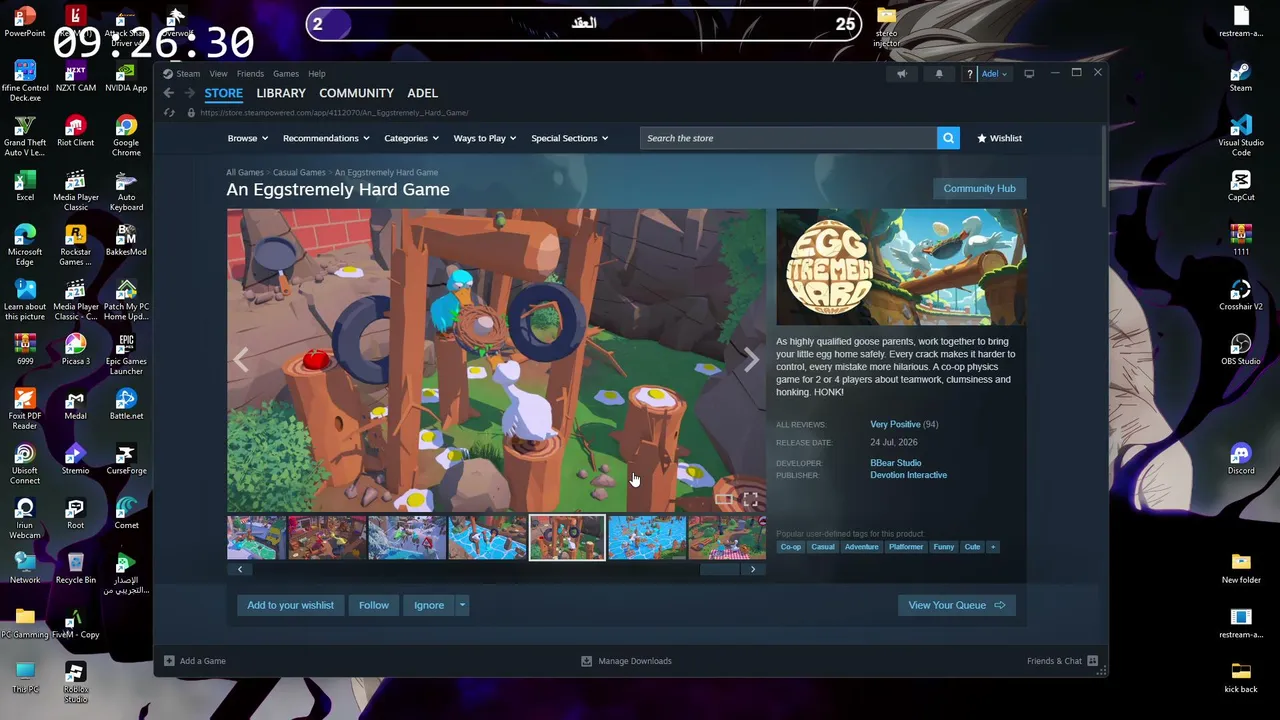Screen dimensions: 1280x720
Task: Open the Help menu
Action: [x=317, y=74]
